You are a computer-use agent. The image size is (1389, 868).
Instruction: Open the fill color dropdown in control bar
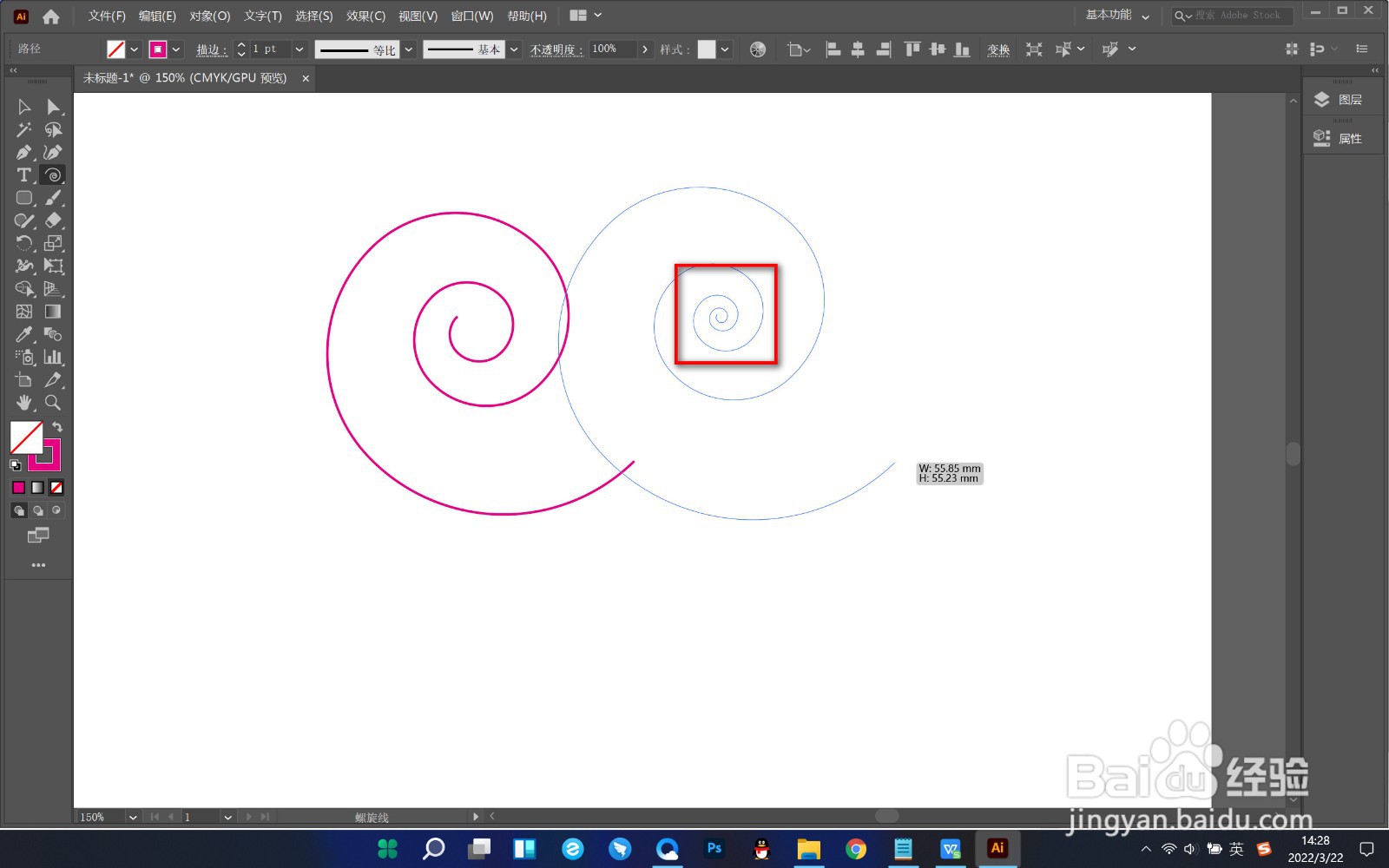(x=135, y=49)
